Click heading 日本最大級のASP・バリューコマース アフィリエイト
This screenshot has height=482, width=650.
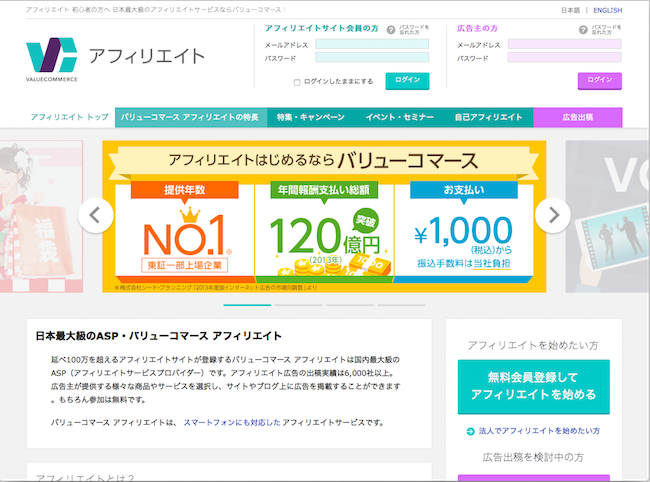pos(158,336)
